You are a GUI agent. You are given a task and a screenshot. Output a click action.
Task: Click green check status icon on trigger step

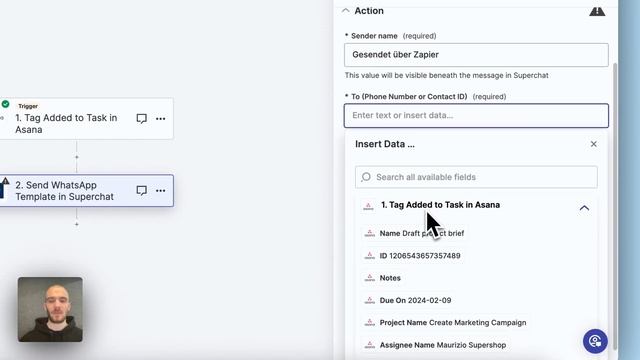coord(5,104)
